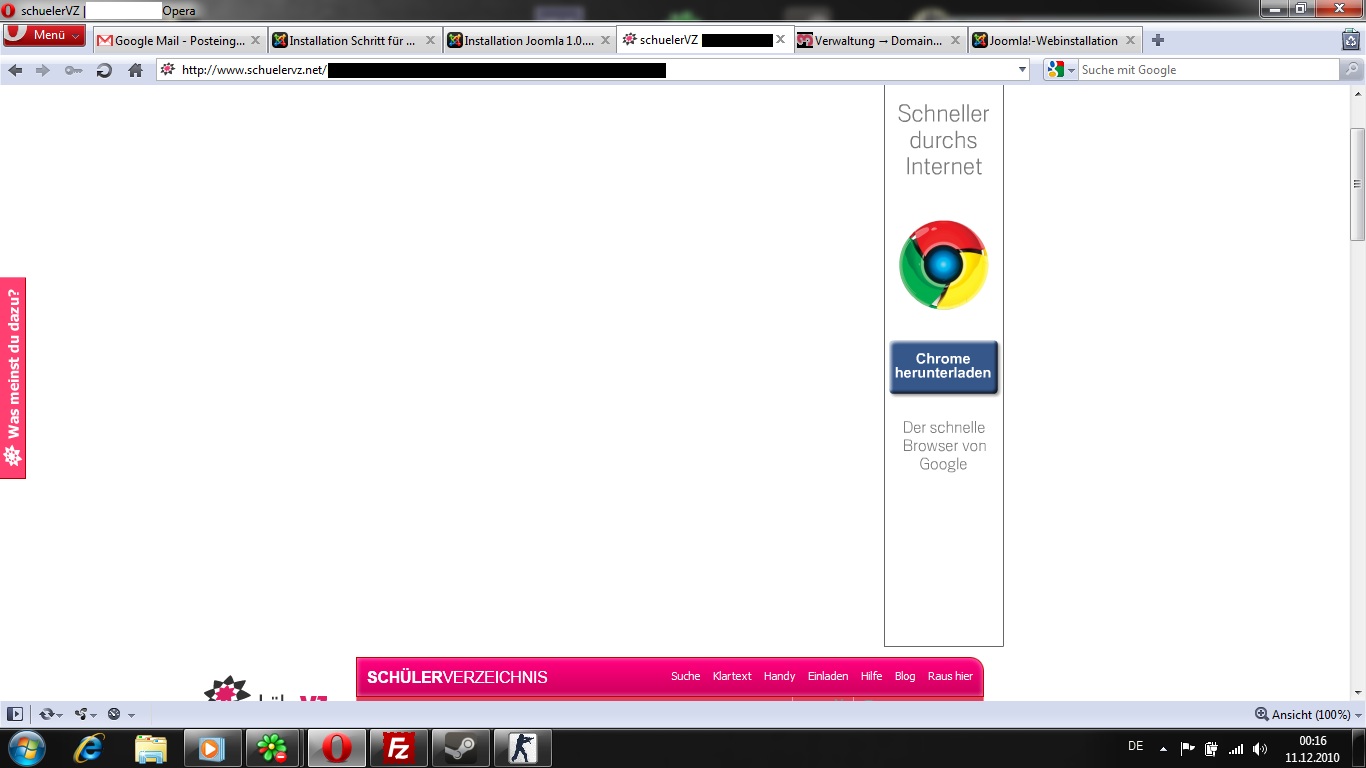This screenshot has height=768, width=1366.
Task: Click the Suche link in pink header
Action: [x=685, y=676]
